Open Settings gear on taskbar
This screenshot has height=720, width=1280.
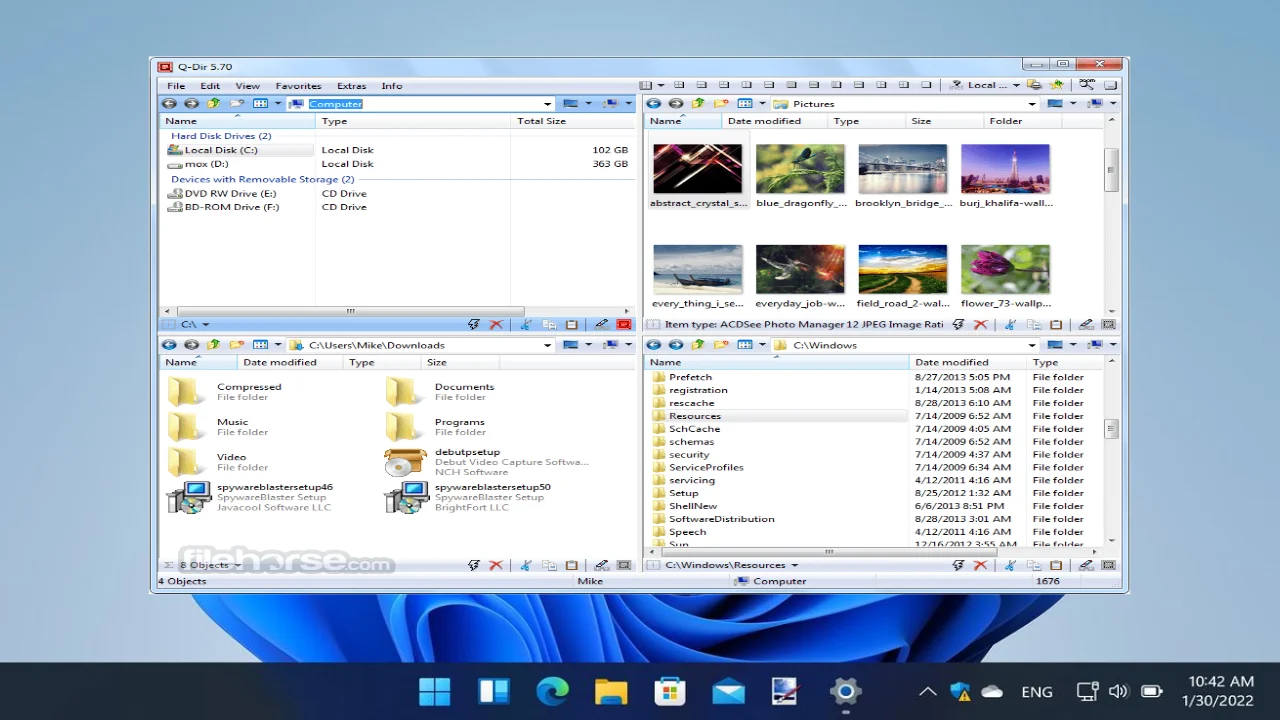pyautogui.click(x=845, y=691)
